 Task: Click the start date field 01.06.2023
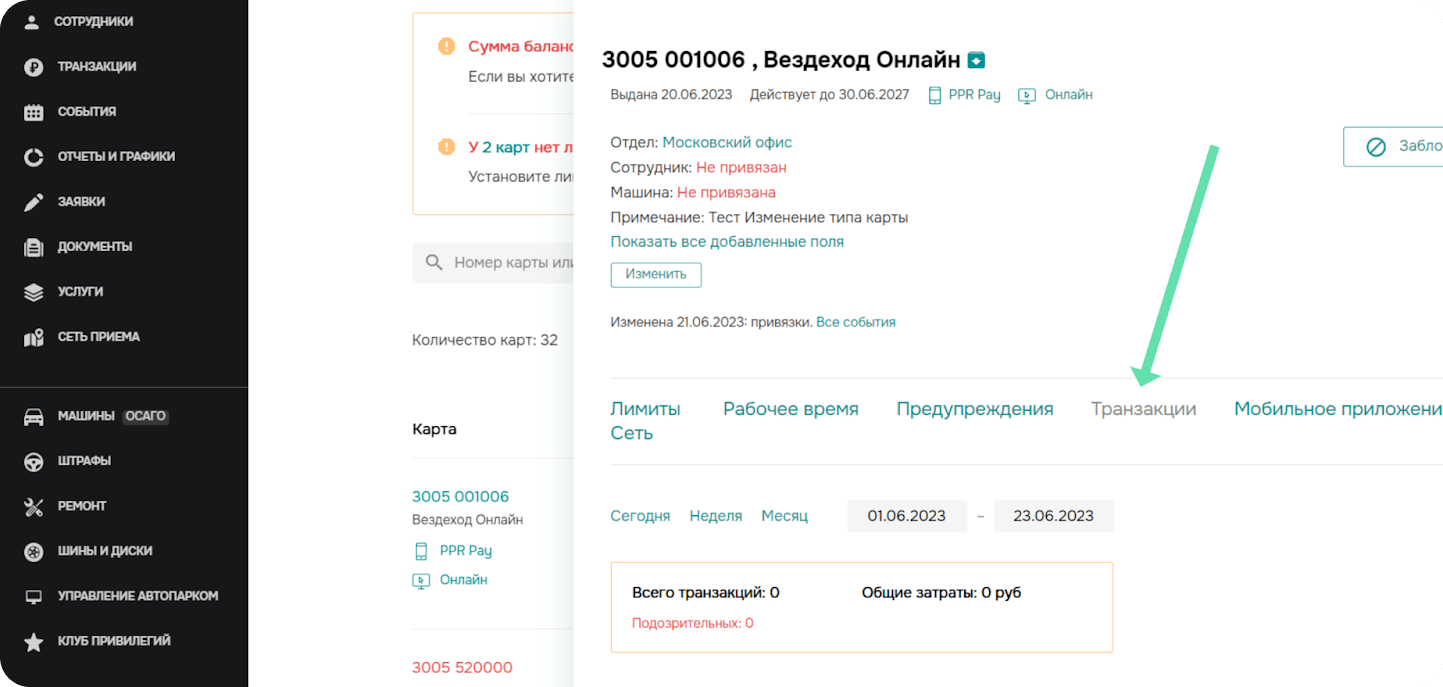click(x=906, y=516)
